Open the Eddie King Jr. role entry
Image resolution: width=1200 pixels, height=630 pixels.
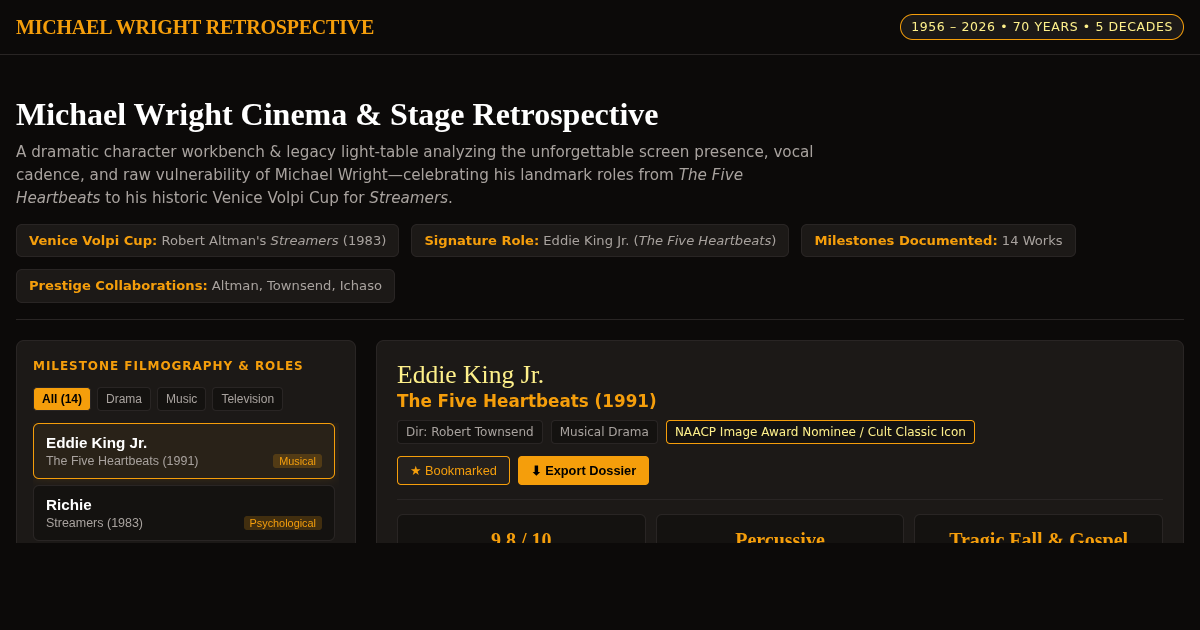pos(184,451)
